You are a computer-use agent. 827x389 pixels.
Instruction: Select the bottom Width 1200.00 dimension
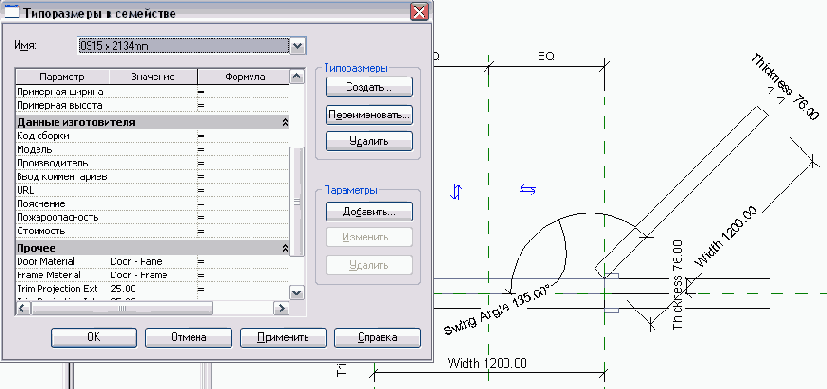click(487, 364)
